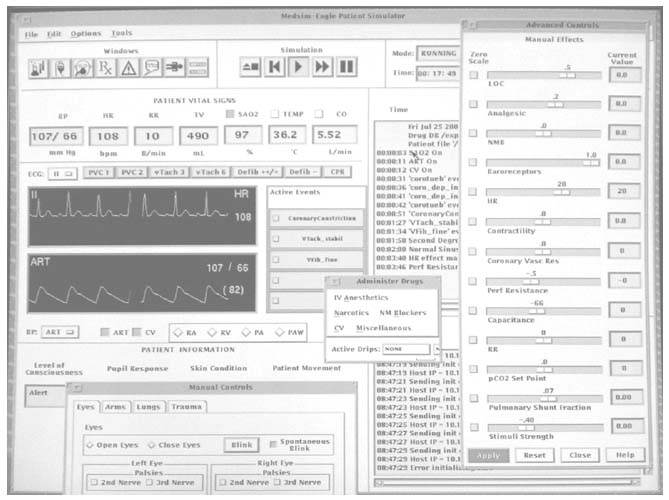Select Close Eyes option
This screenshot has height=500, width=669.
(151, 445)
